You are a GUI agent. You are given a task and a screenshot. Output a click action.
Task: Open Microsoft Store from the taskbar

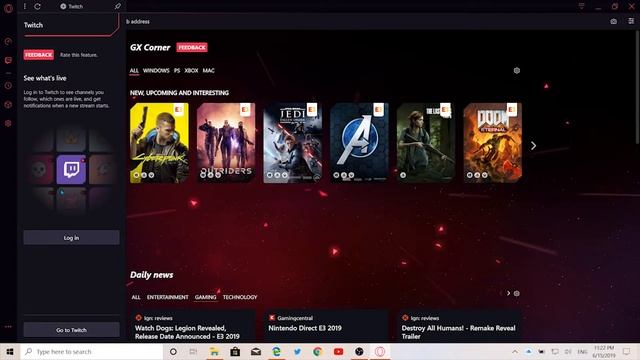[235, 351]
